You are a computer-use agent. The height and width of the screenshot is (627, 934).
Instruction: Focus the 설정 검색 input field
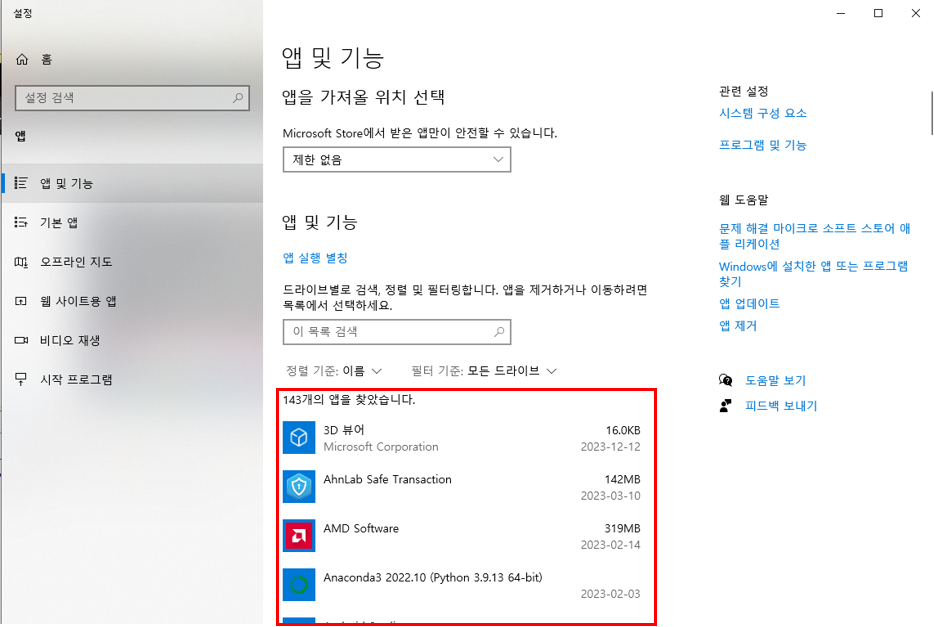(132, 98)
